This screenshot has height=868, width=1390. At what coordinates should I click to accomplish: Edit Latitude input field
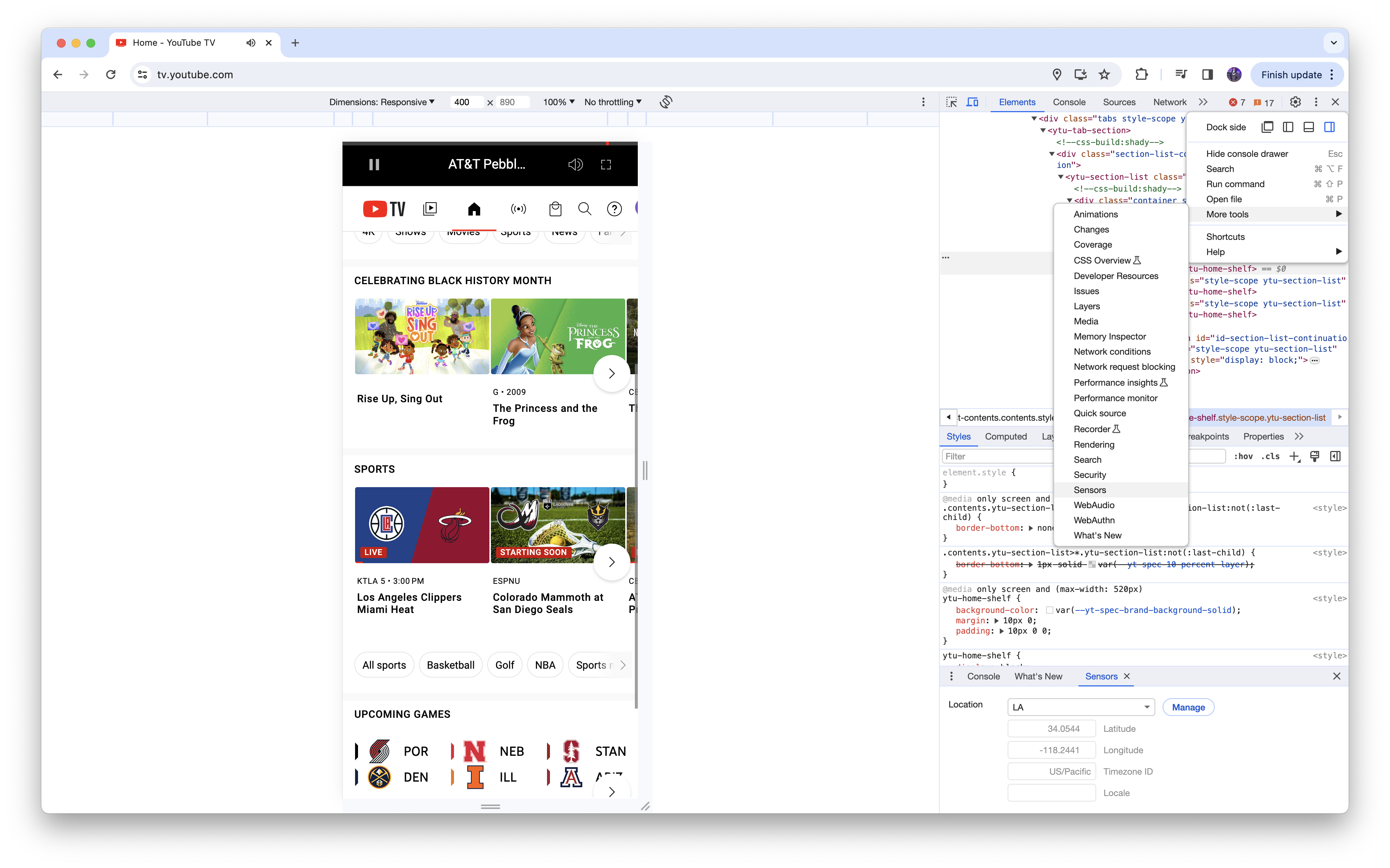pos(1051,729)
